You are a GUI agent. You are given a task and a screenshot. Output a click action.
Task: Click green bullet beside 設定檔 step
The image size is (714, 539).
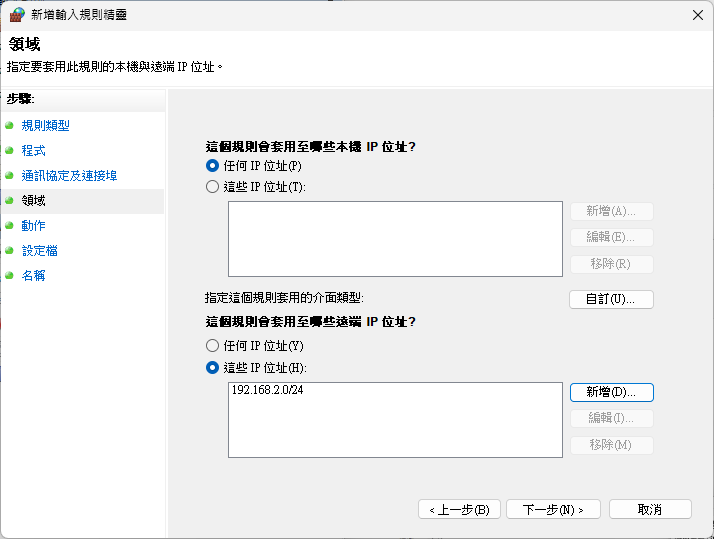click(9, 250)
